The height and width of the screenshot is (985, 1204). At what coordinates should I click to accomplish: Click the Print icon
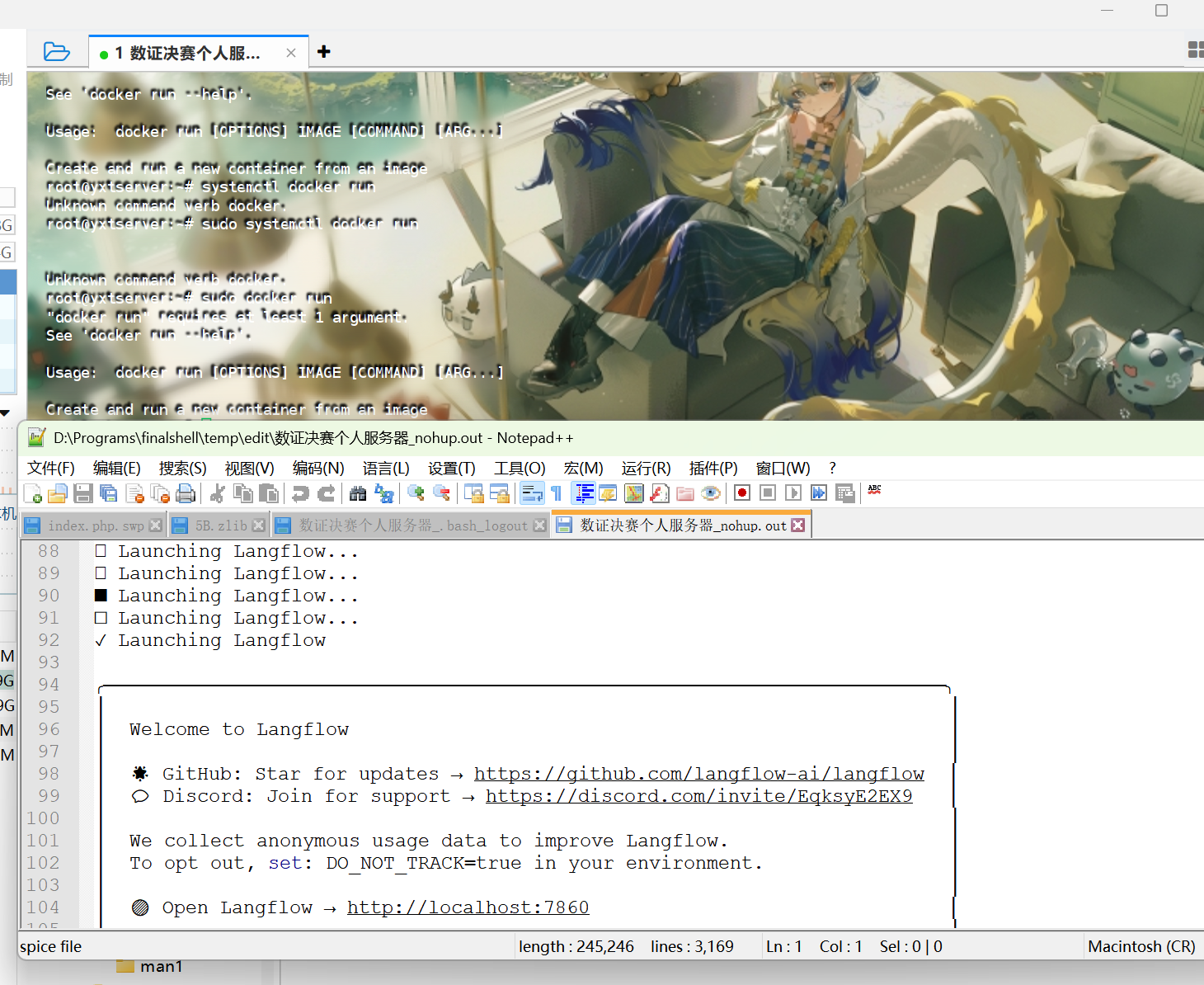pyautogui.click(x=186, y=493)
